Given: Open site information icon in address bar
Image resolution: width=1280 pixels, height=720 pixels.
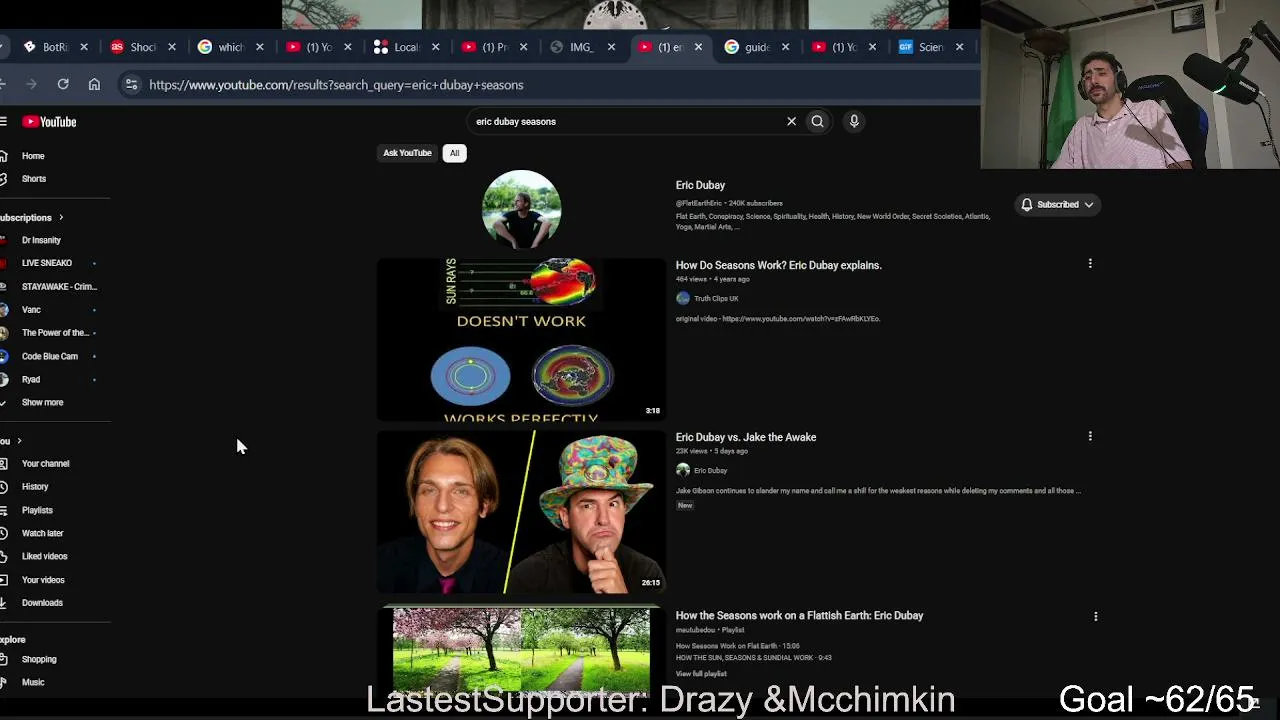Looking at the screenshot, I should [x=131, y=85].
